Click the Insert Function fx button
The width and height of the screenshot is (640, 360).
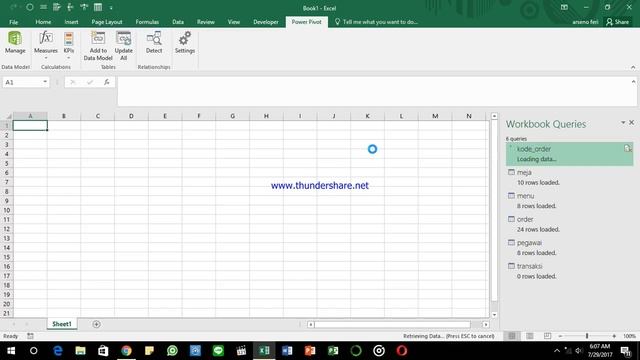(107, 82)
